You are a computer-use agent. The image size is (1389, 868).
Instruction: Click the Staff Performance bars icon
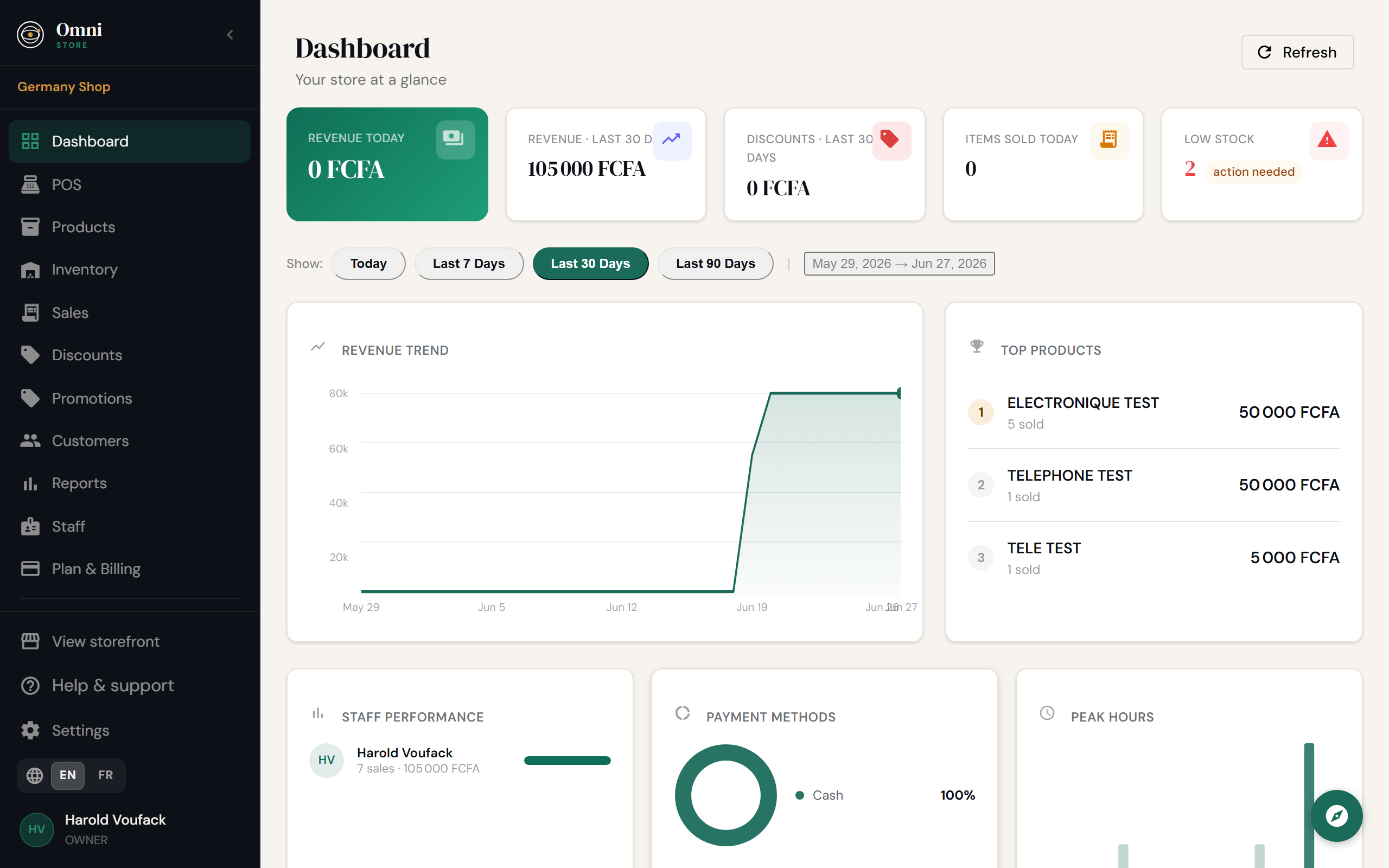pos(318,713)
